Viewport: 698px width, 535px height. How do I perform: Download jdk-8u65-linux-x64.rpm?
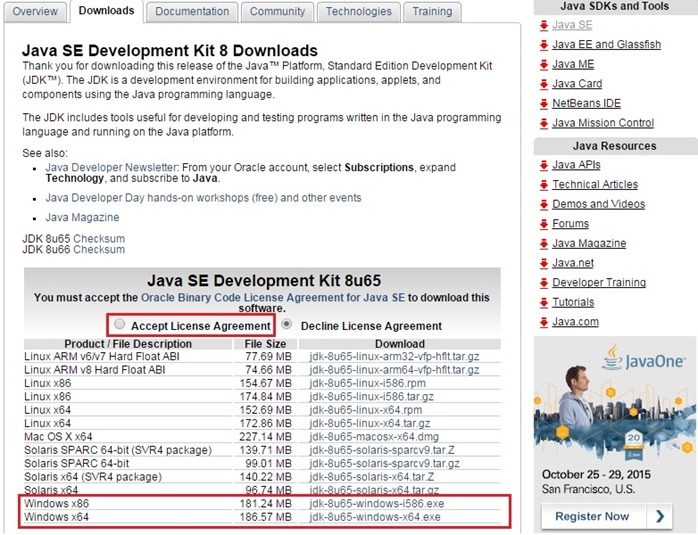tap(365, 410)
